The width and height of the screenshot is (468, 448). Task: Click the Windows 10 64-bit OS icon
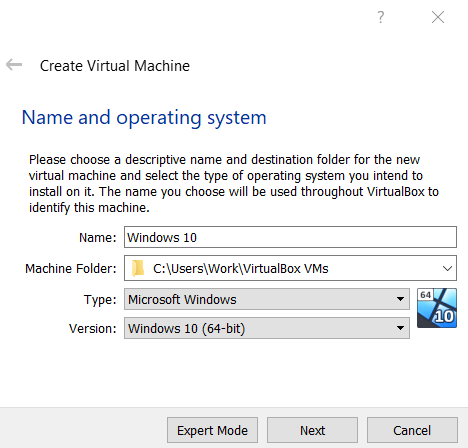(x=437, y=308)
